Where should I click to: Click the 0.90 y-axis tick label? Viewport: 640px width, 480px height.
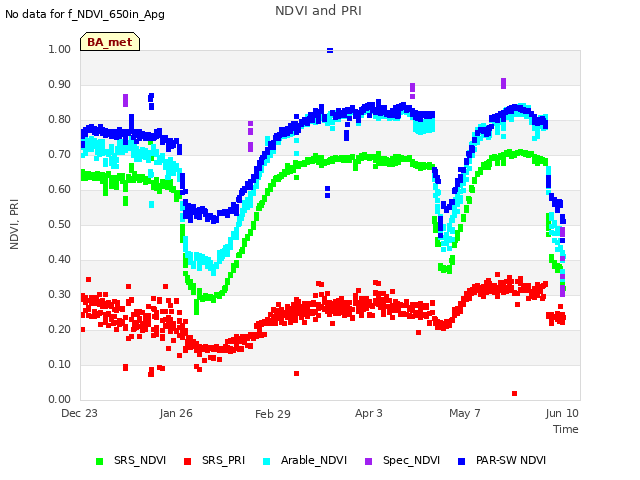tap(60, 84)
